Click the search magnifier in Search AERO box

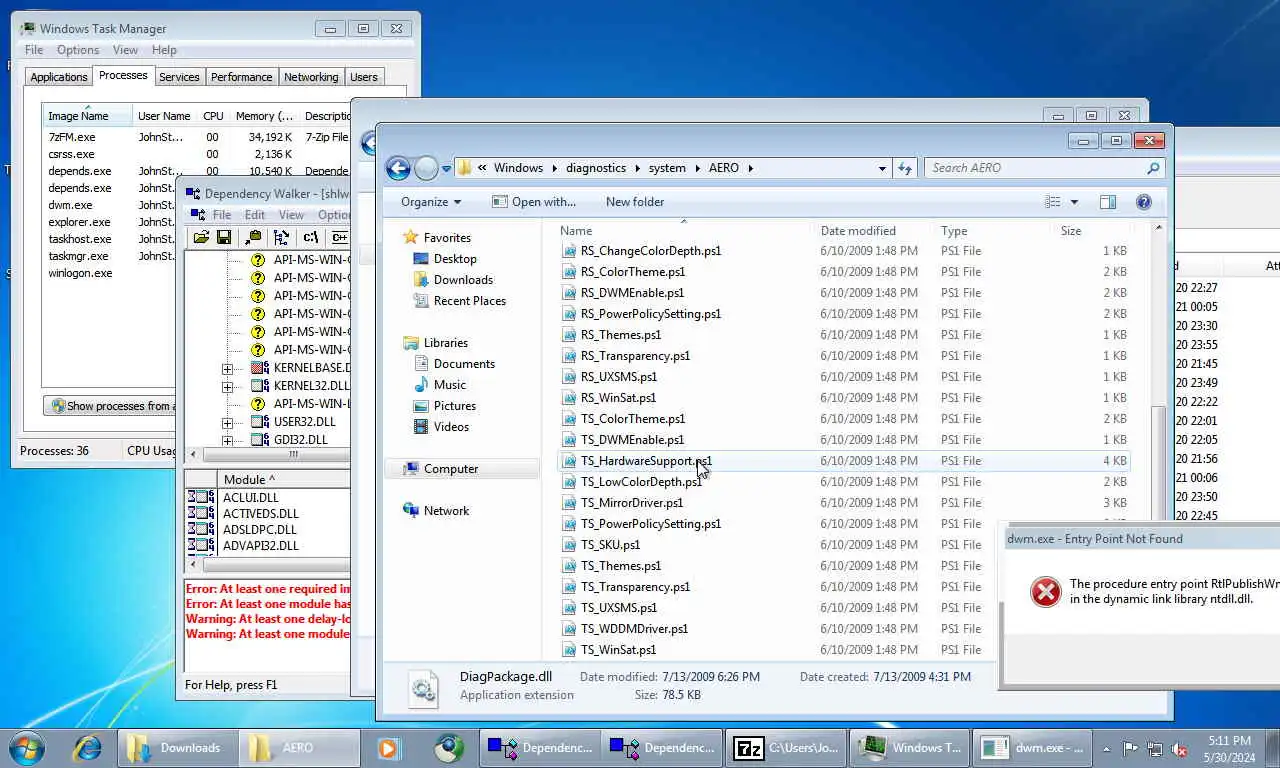1153,168
